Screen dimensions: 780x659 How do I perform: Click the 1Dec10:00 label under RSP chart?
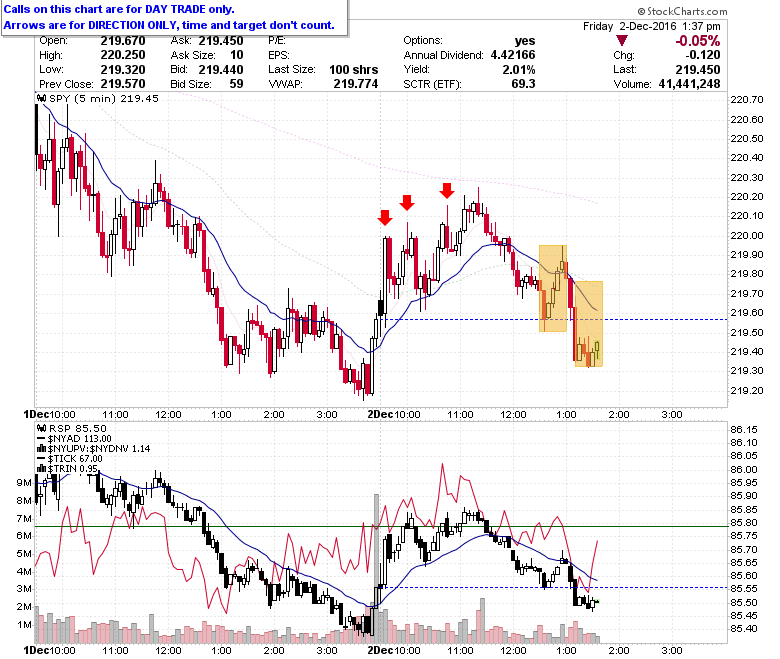click(50, 650)
